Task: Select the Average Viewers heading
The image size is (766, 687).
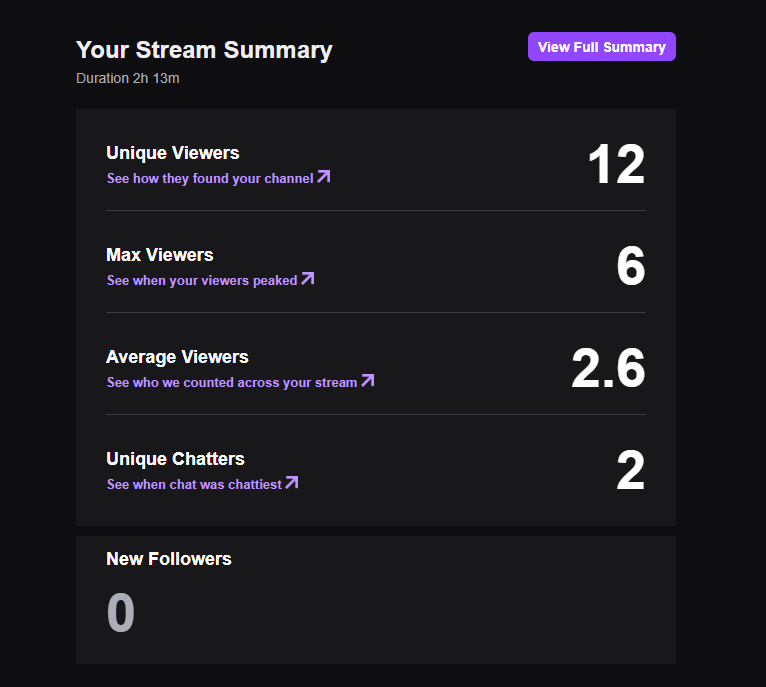Action: (x=177, y=357)
